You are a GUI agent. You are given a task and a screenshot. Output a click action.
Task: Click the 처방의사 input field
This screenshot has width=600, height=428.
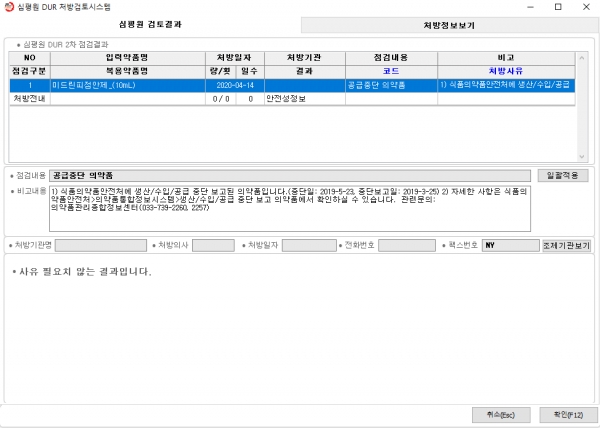[x=212, y=245]
